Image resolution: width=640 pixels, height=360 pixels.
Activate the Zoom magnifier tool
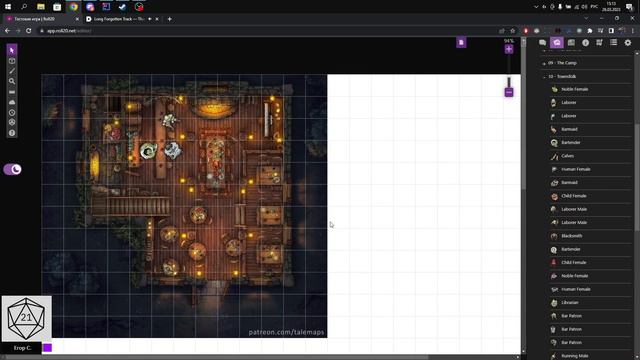tap(12, 81)
